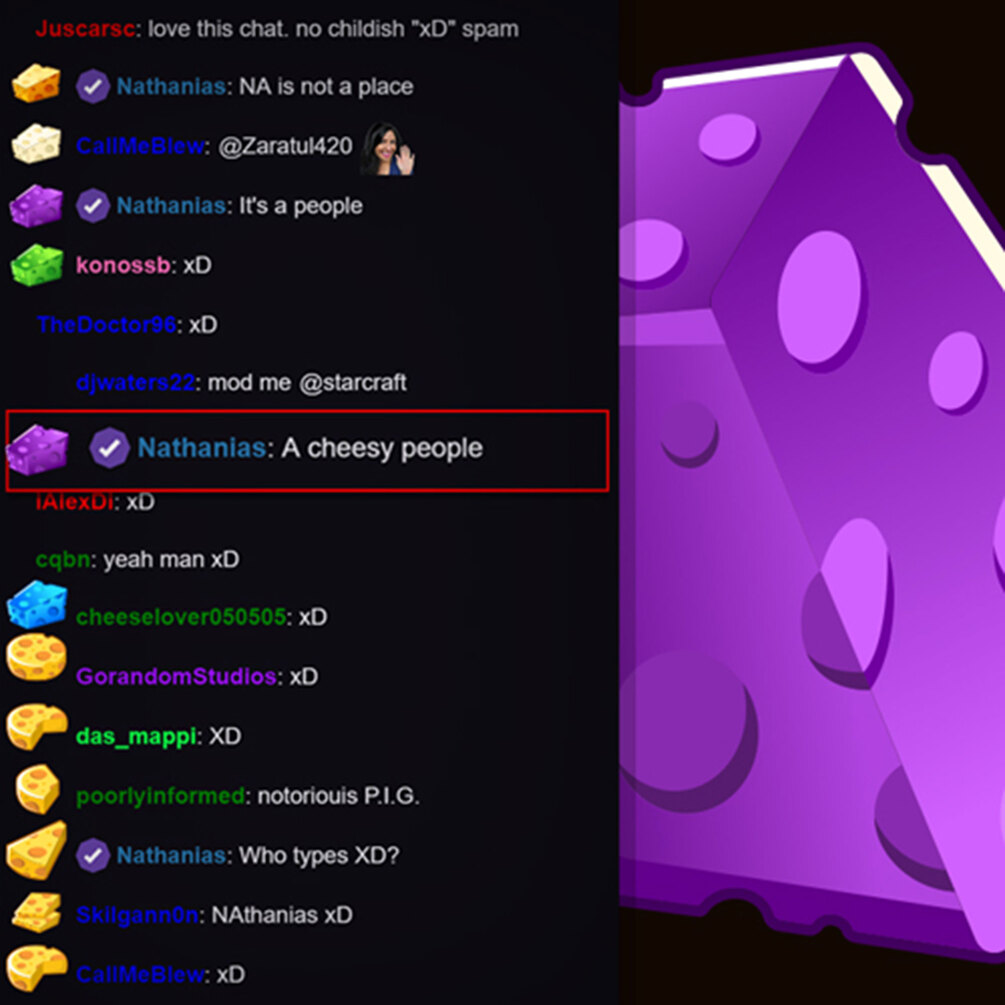
Task: Click the waving woman emote after @Zaratul420
Action: [x=388, y=149]
